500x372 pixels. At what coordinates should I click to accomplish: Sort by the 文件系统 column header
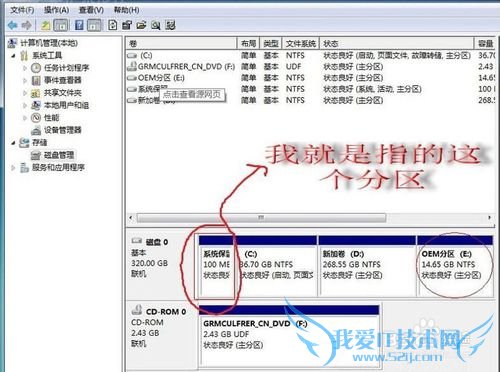coord(301,43)
